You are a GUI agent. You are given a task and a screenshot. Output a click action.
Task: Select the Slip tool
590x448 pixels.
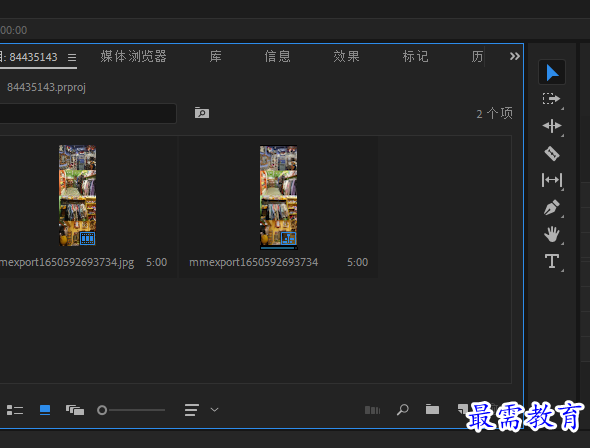pyautogui.click(x=552, y=180)
